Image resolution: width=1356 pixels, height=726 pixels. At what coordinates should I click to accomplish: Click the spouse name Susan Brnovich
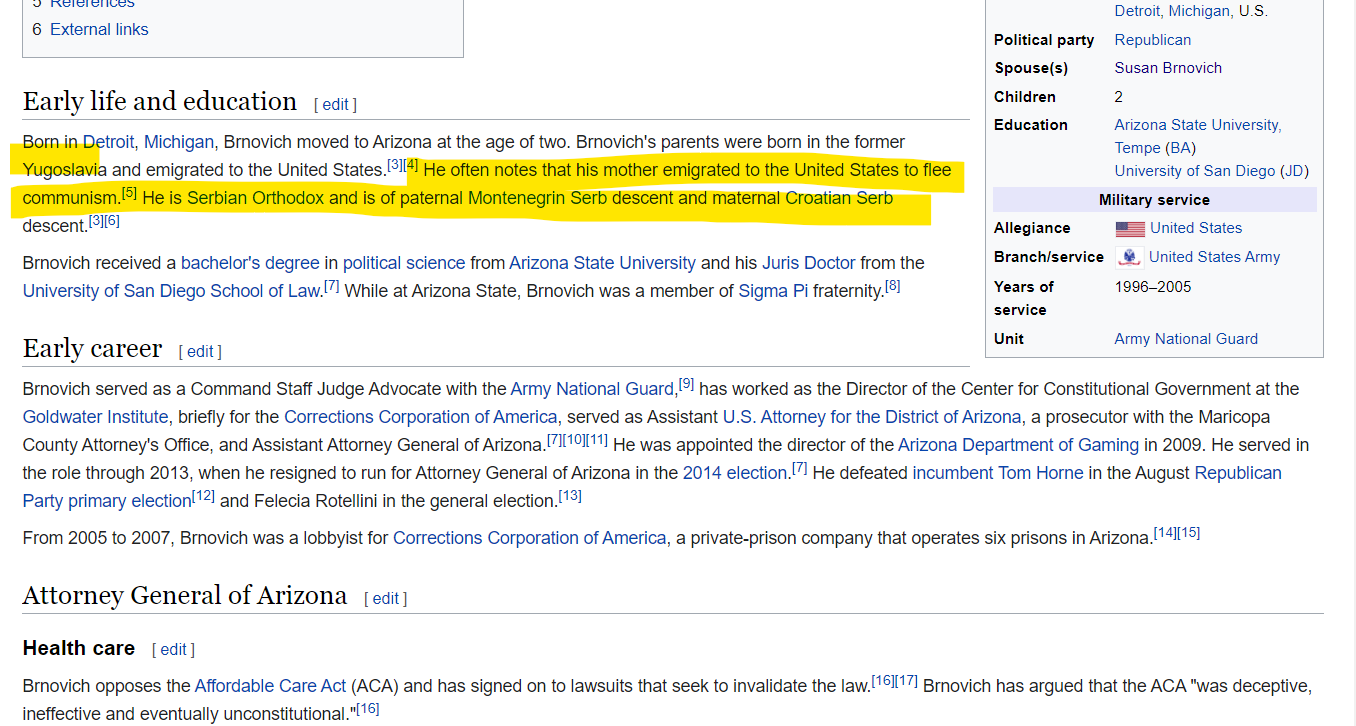tap(1168, 68)
